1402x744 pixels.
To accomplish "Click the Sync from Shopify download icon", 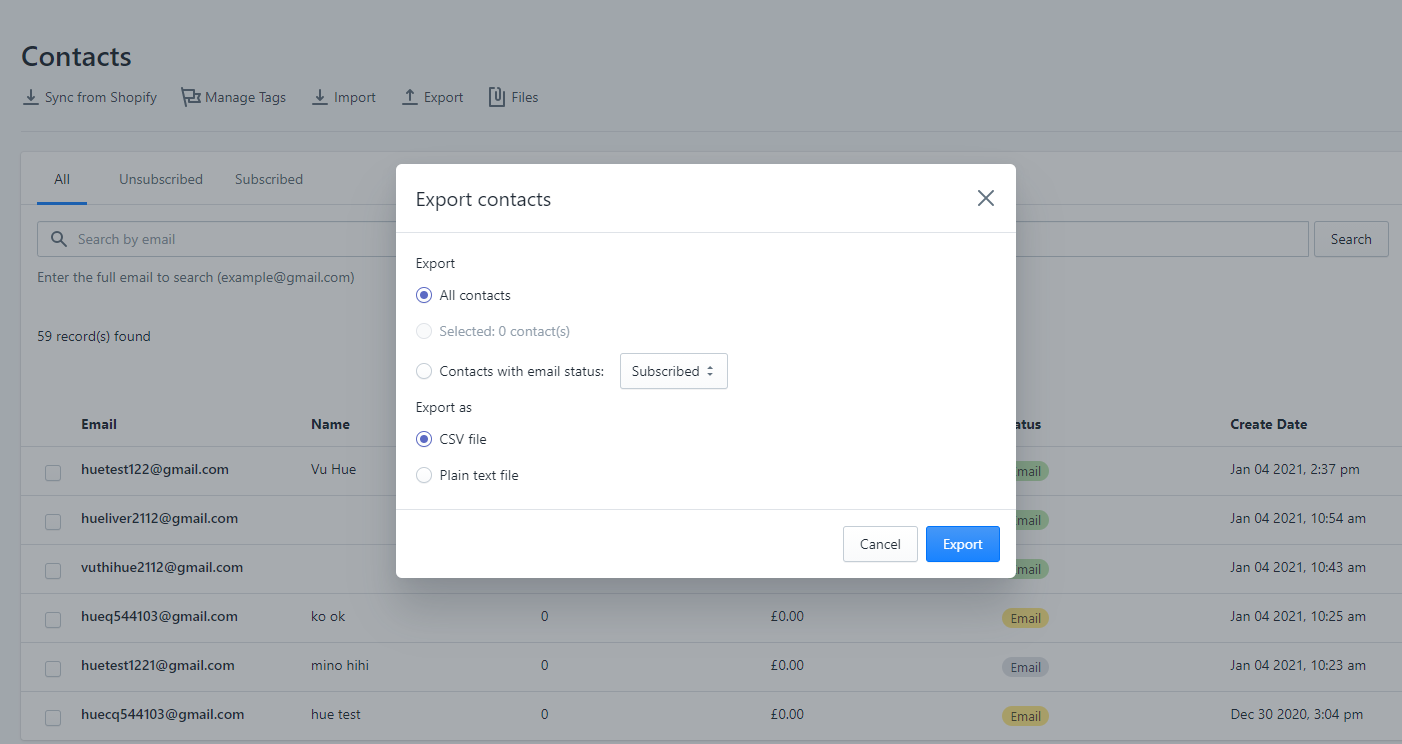I will coord(31,97).
